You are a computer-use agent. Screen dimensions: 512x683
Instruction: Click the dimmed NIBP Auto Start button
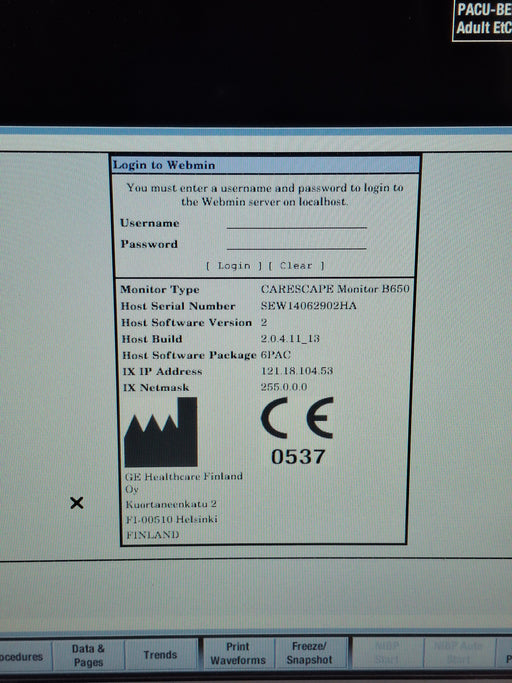point(459,652)
